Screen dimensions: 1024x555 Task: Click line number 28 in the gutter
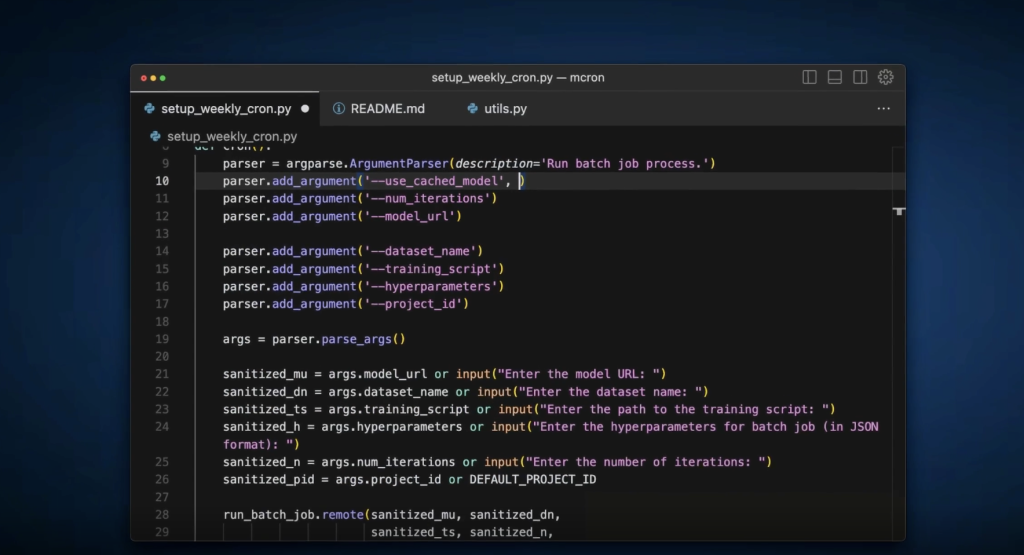pos(162,515)
